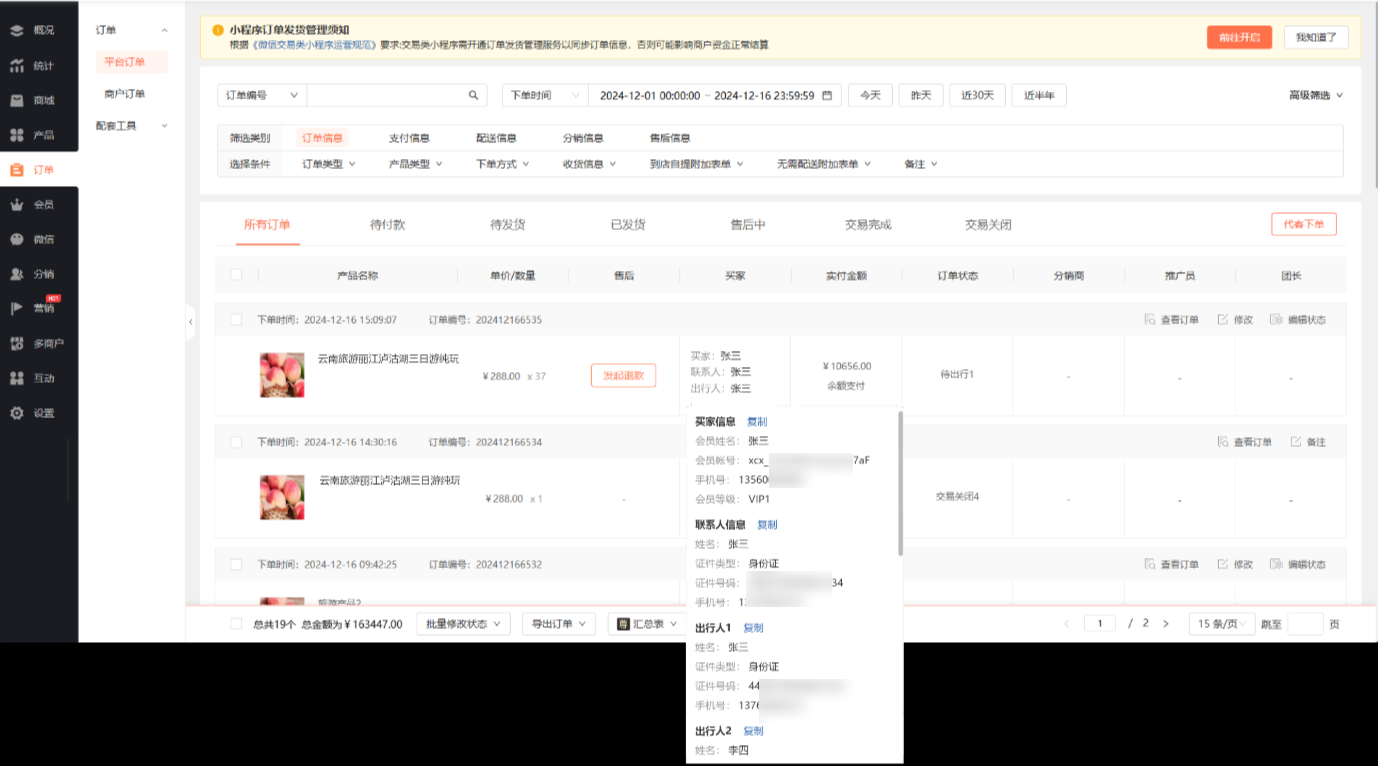1378x766 pixels.
Task: Open the 下单时间 time type dropdown
Action: click(x=545, y=96)
